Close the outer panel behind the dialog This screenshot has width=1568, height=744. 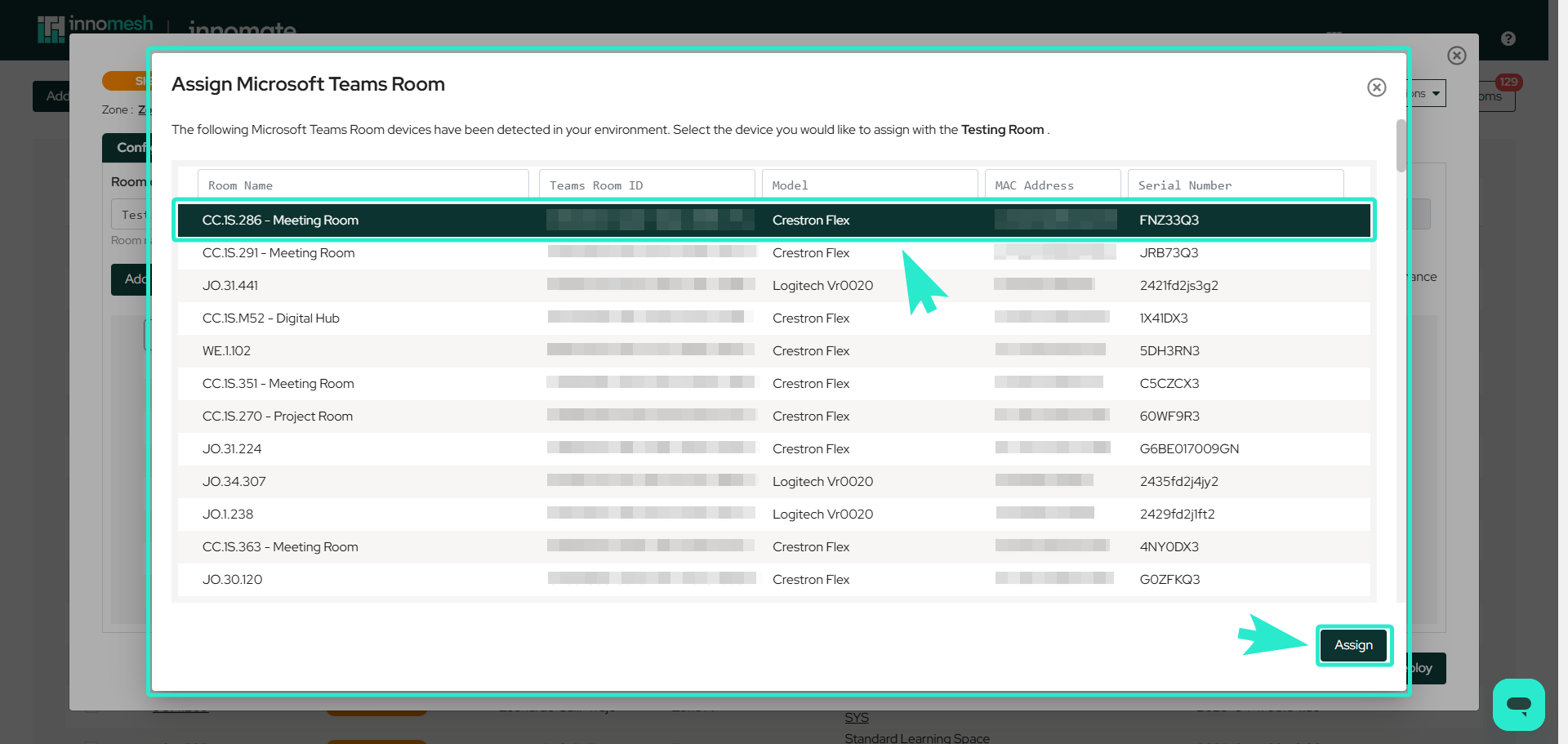(1457, 56)
